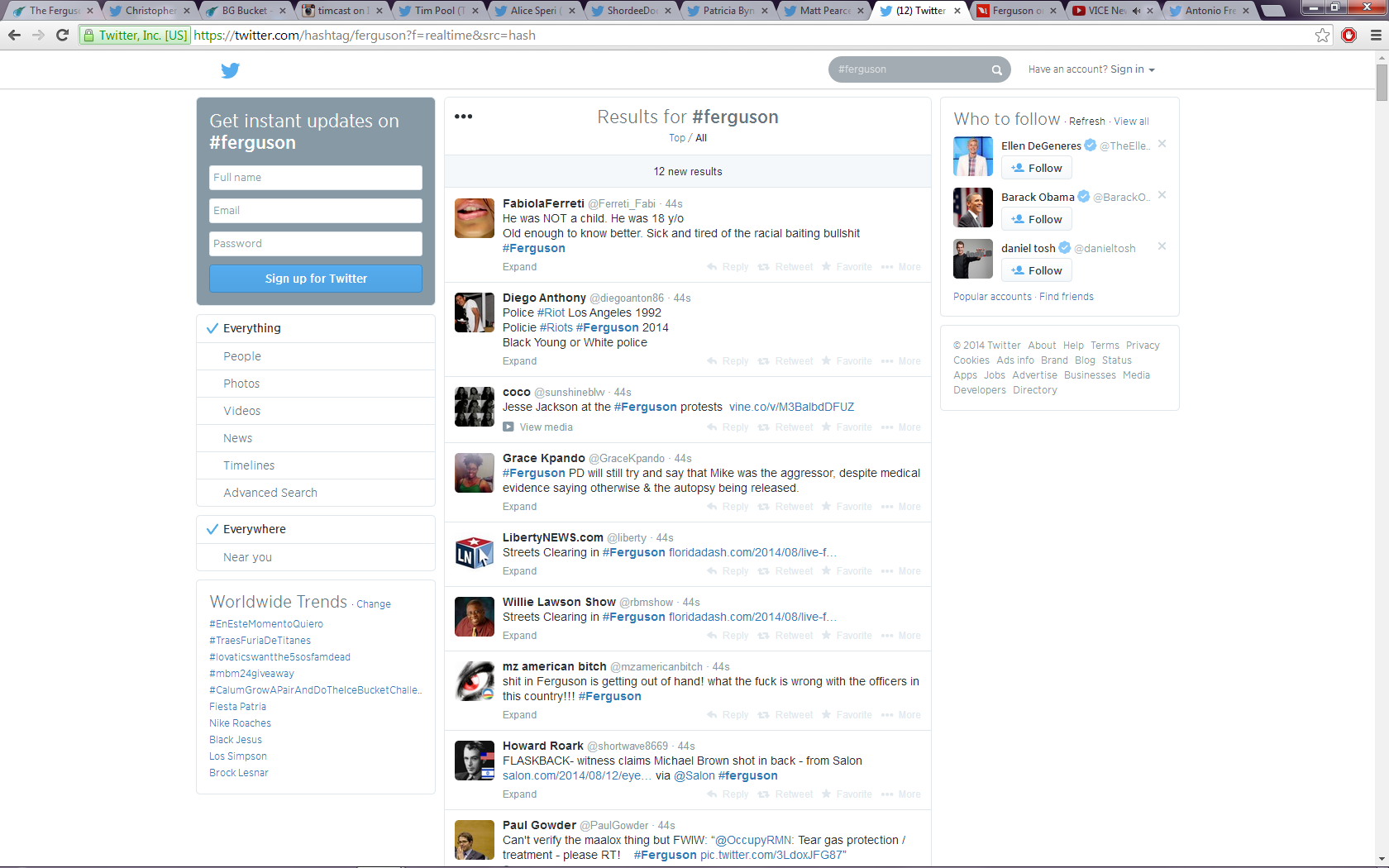This screenshot has height=868, width=1389.
Task: Bookmark page with the star icon
Action: coord(1323,35)
